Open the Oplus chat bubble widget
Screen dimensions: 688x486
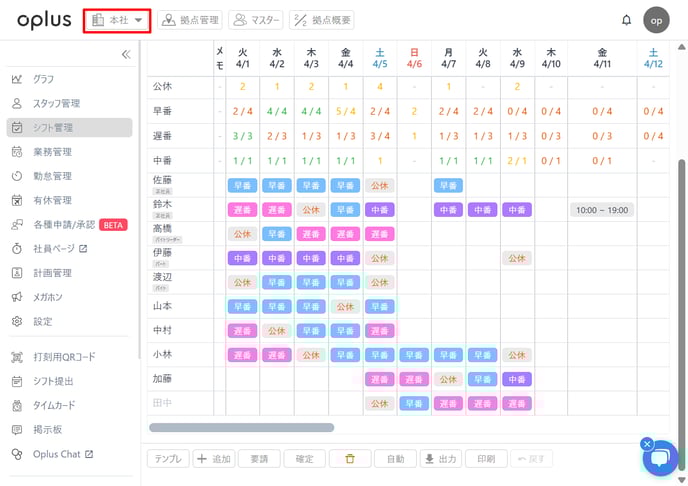[660, 458]
